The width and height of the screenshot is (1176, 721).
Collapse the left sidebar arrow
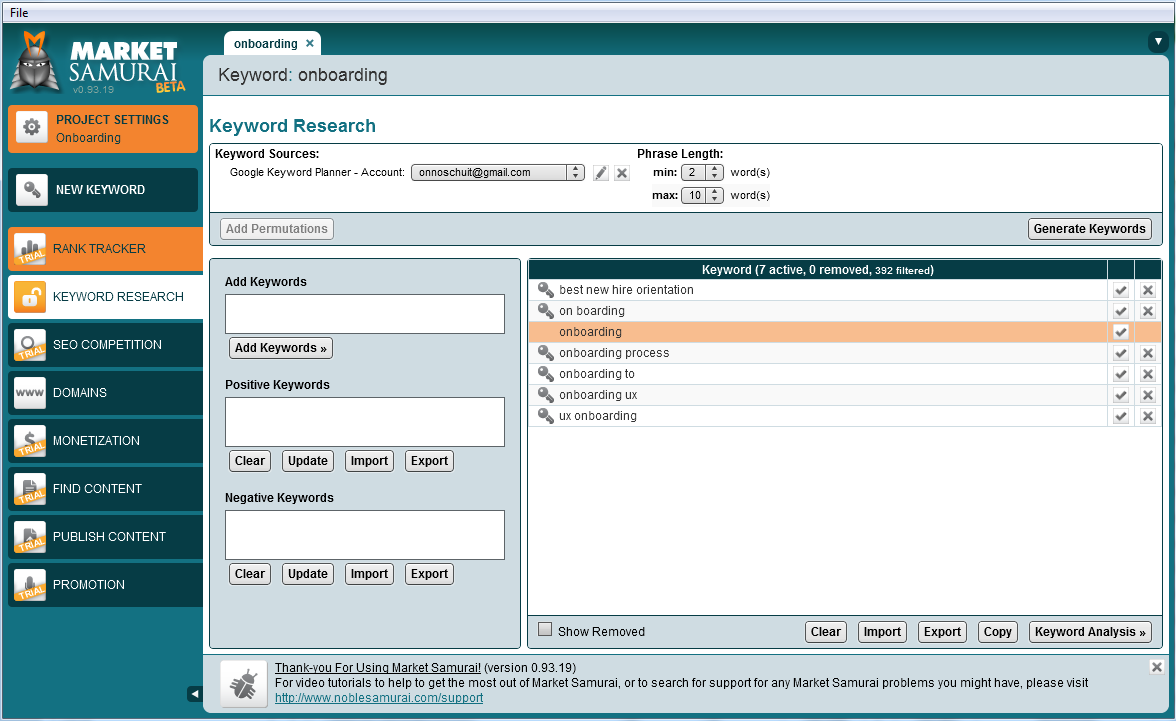[x=195, y=694]
